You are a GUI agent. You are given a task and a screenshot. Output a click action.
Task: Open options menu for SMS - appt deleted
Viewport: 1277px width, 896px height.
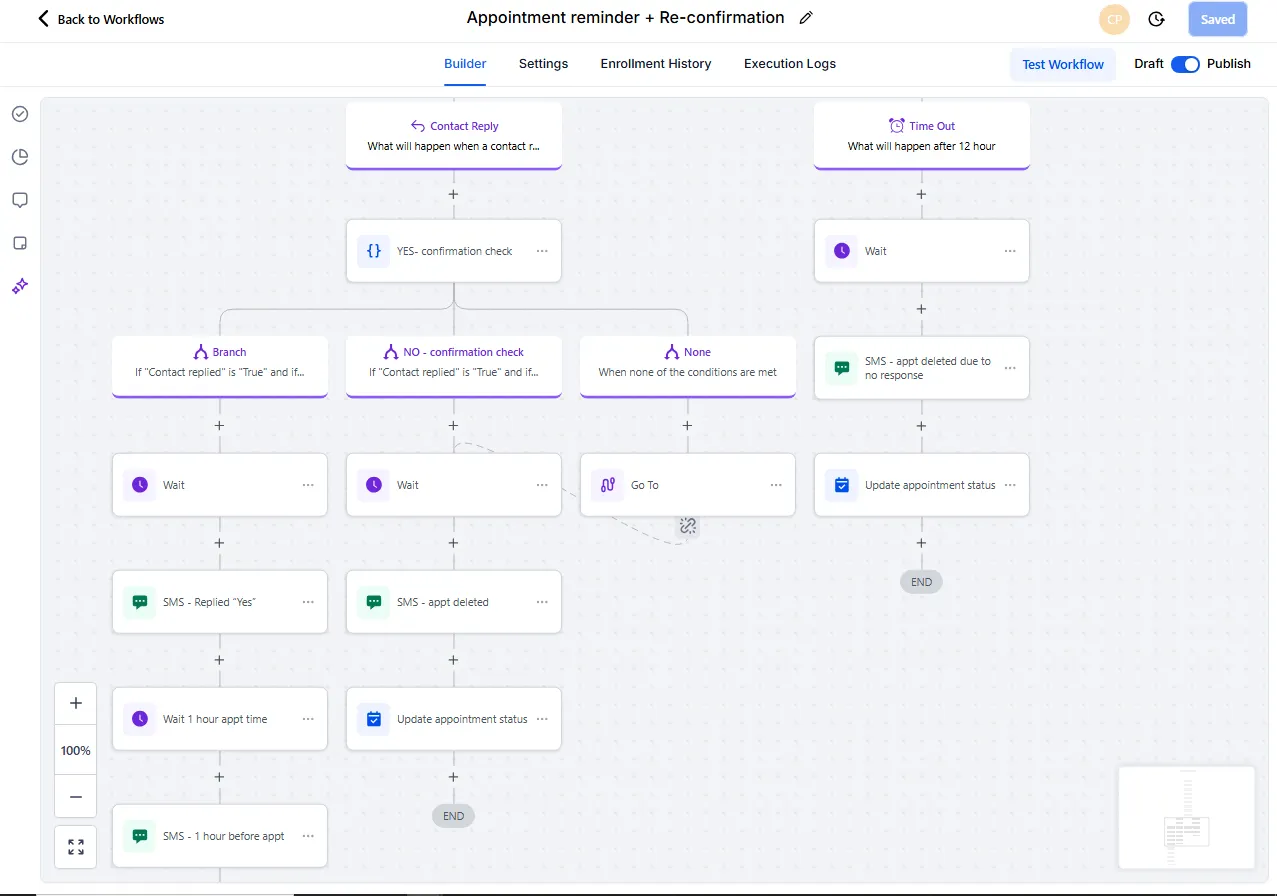(542, 602)
